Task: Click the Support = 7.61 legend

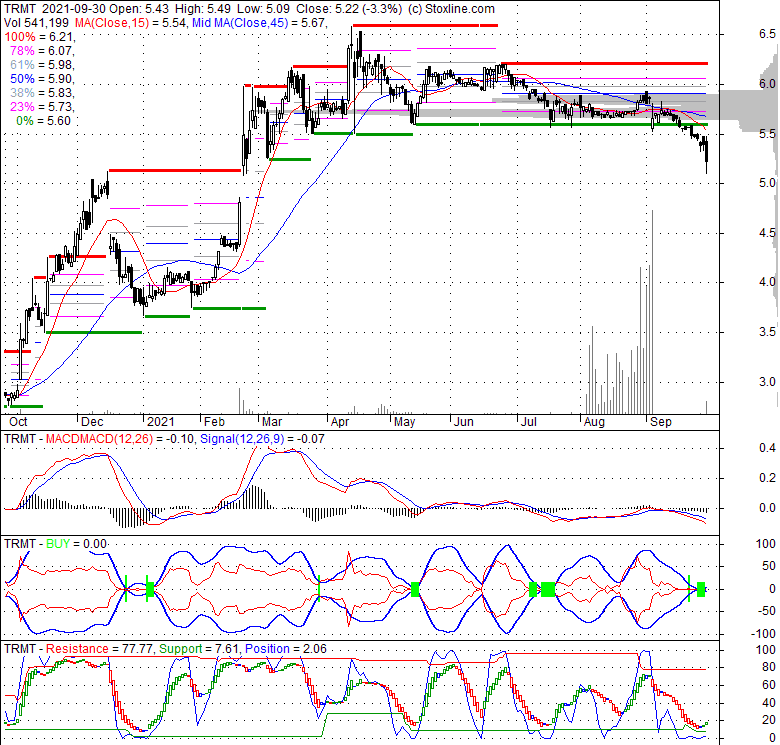Action: pyautogui.click(x=199, y=649)
